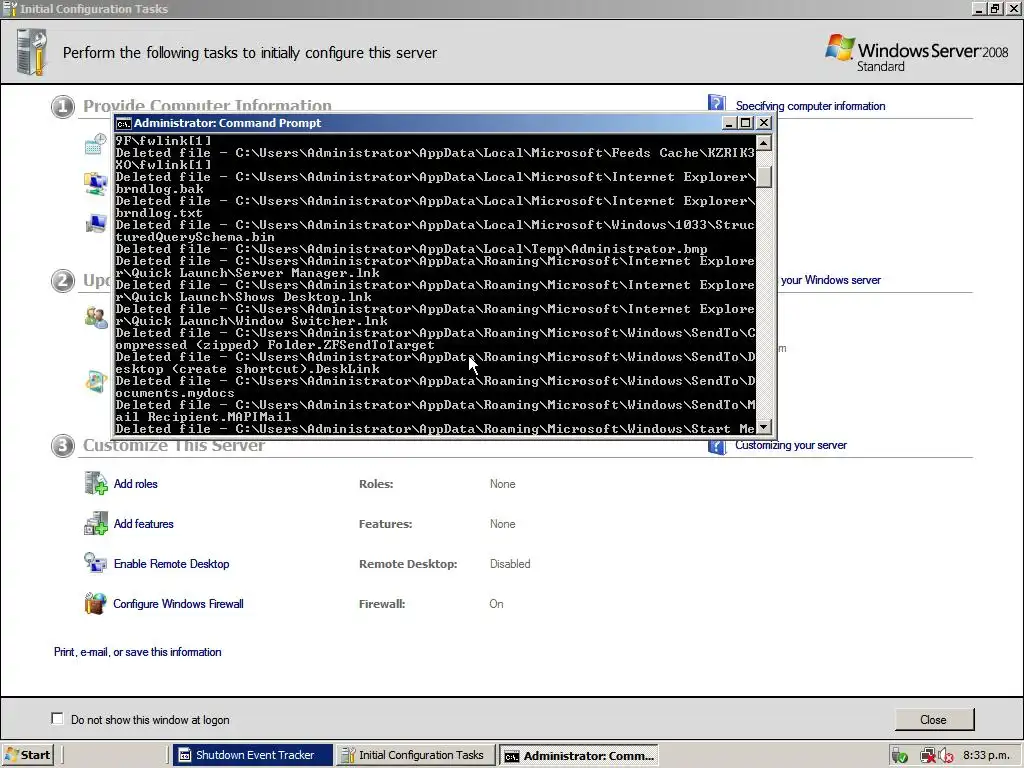Click the time zone clock icon under Provide Computer Information

(96, 144)
